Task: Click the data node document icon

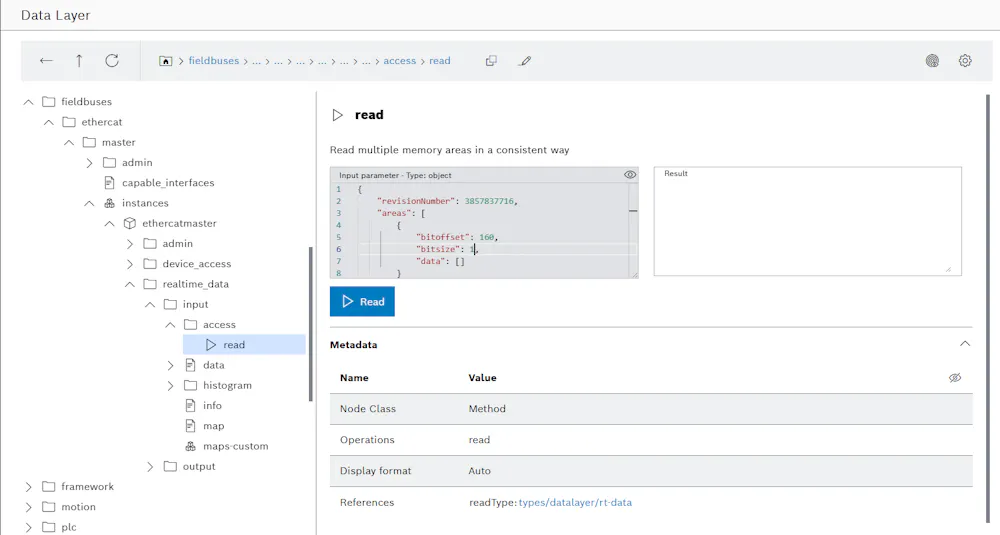Action: [x=190, y=365]
